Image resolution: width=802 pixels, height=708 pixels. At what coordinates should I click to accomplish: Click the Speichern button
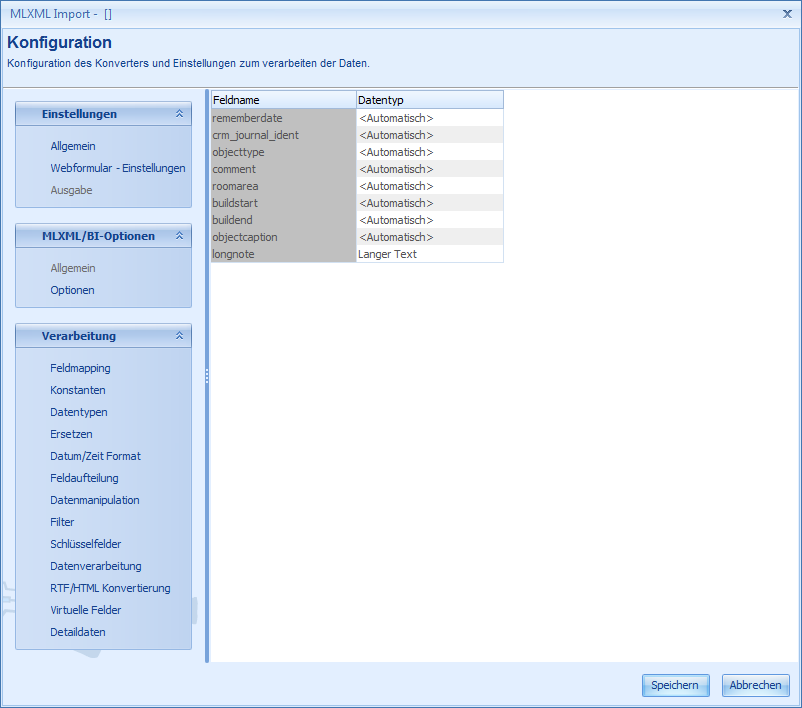675,685
